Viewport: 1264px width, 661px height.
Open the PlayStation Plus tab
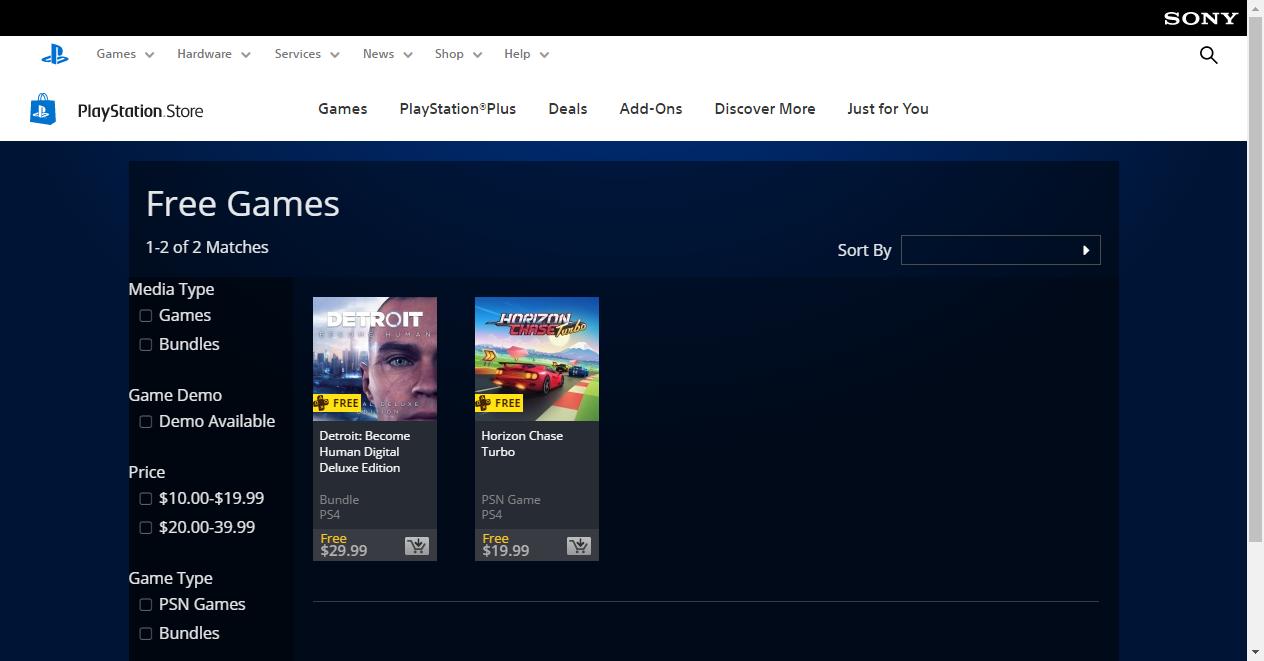pos(458,109)
